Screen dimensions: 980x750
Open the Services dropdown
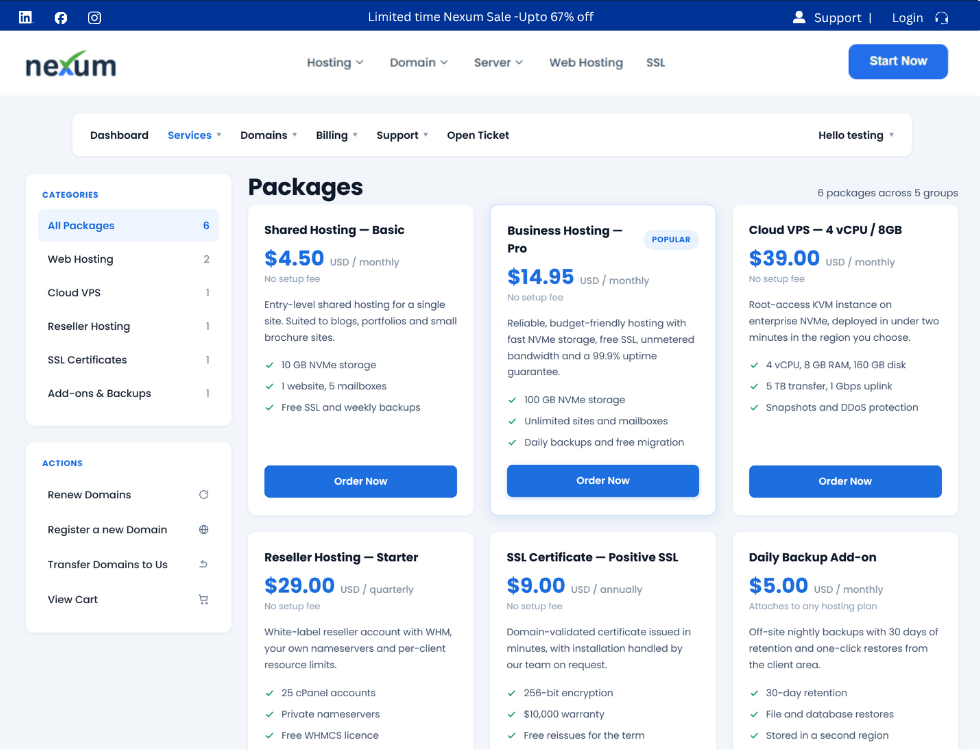194,135
